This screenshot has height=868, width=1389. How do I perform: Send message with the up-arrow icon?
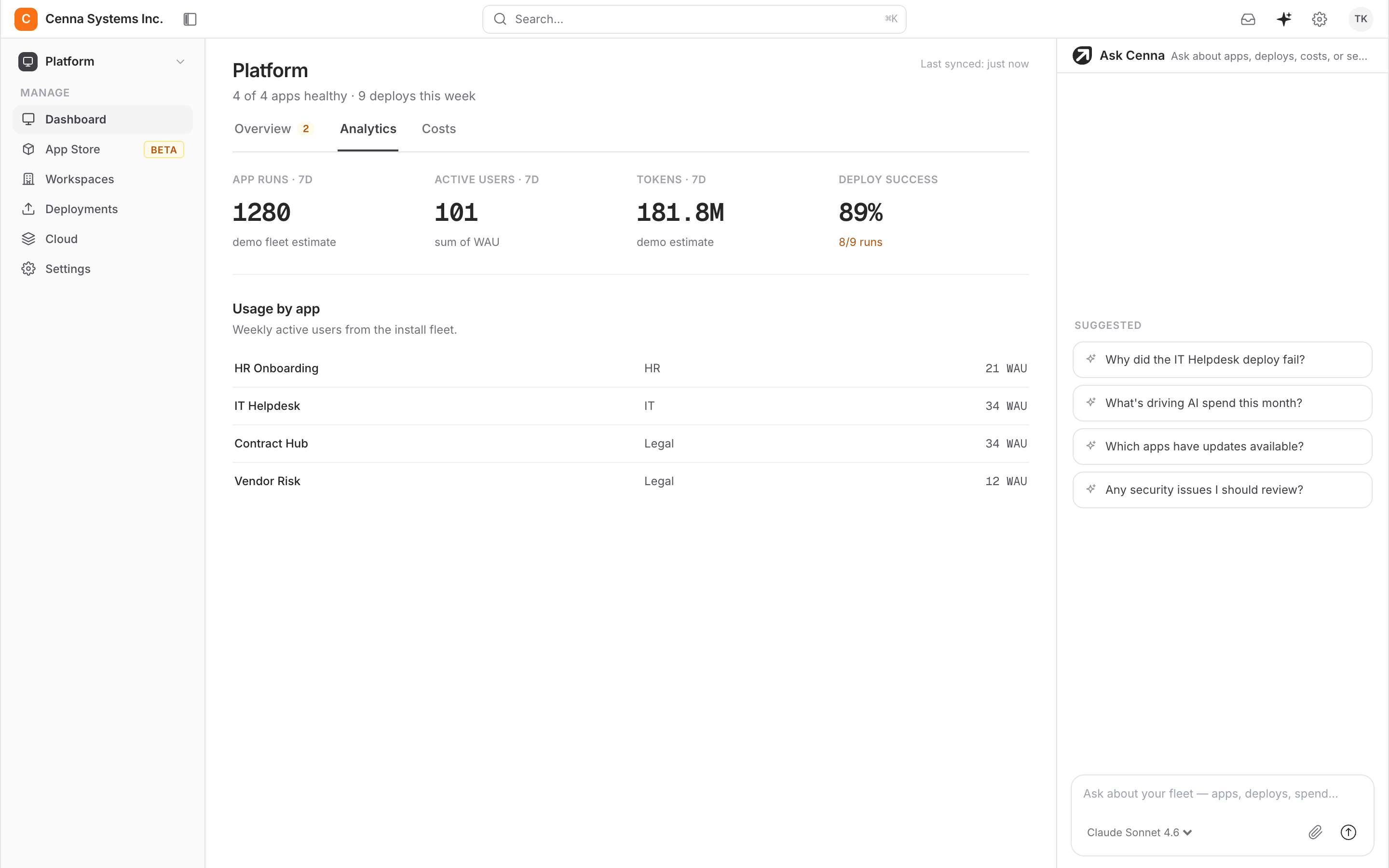1348,832
